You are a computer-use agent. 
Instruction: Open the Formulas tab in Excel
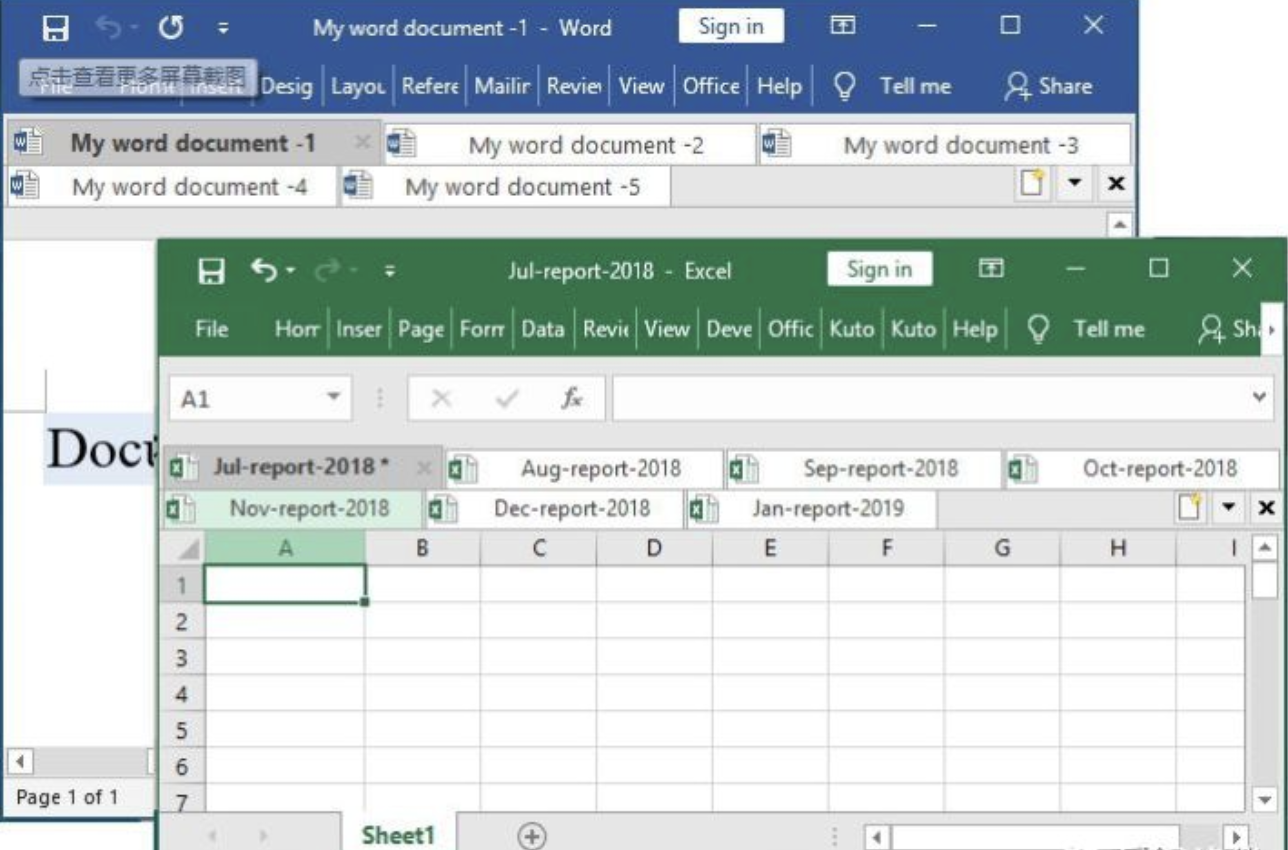tap(483, 329)
